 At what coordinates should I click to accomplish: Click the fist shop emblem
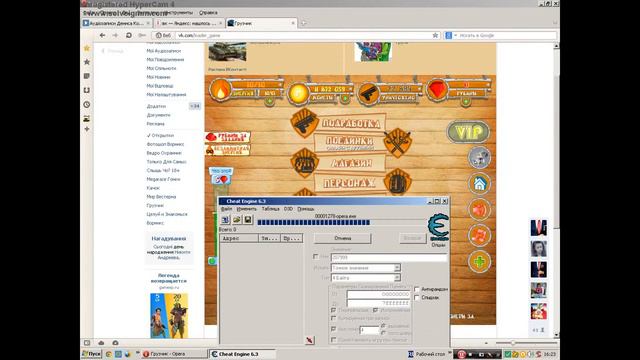(x=304, y=162)
